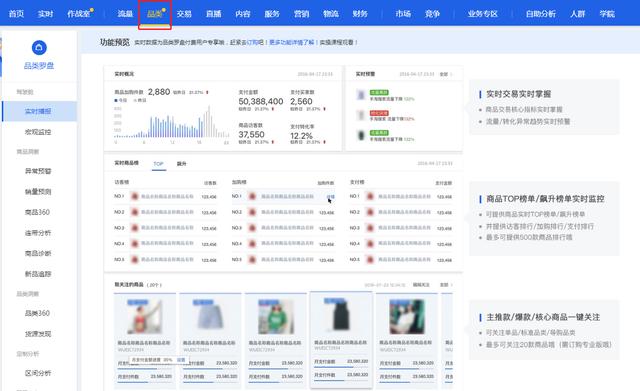Click the 50,388,400 payment amount value
The image size is (640, 391).
pos(261,101)
